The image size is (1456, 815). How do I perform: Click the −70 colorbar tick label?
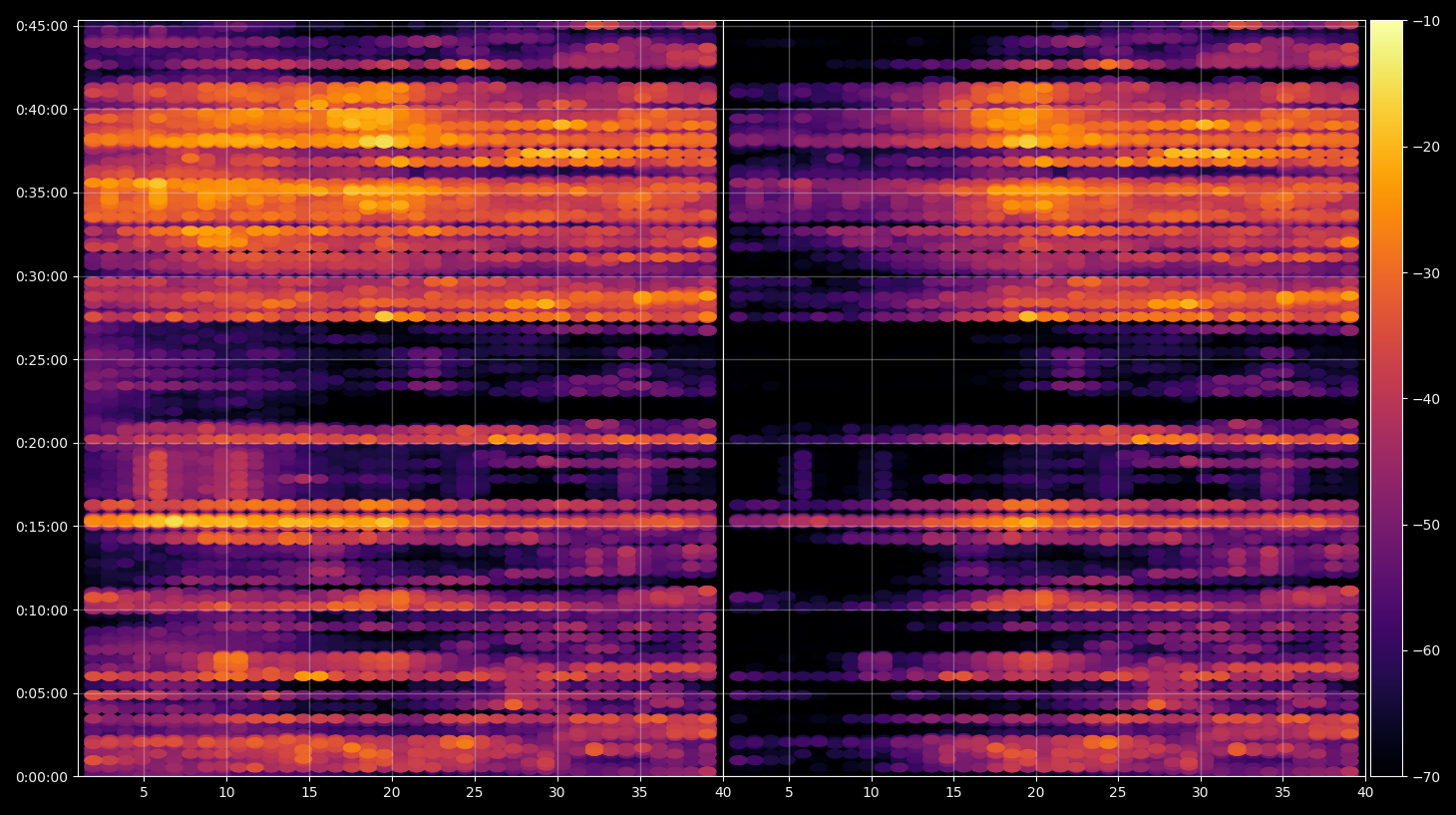click(1426, 776)
